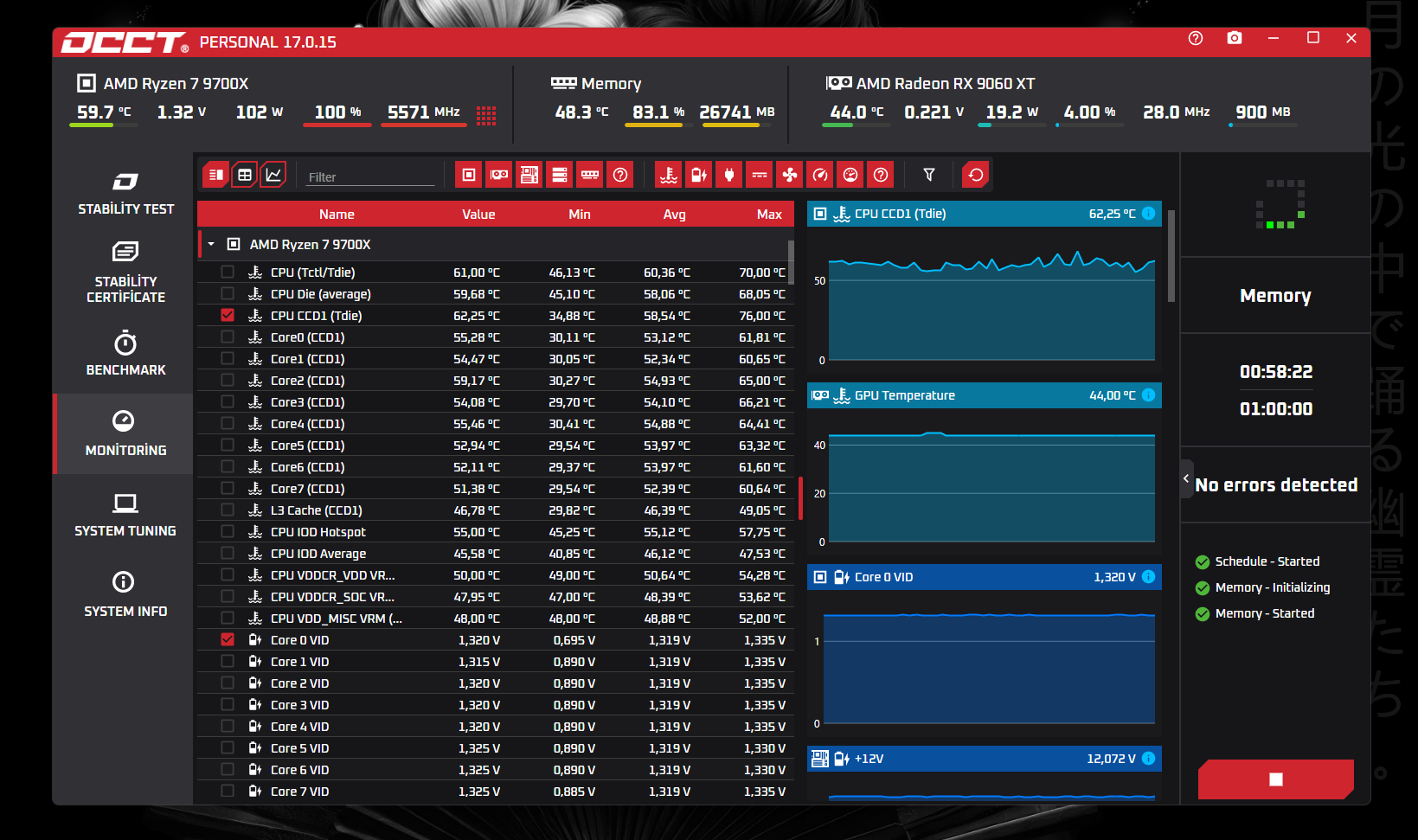The image size is (1418, 840).
Task: Click the funnel filter icon
Action: click(929, 175)
